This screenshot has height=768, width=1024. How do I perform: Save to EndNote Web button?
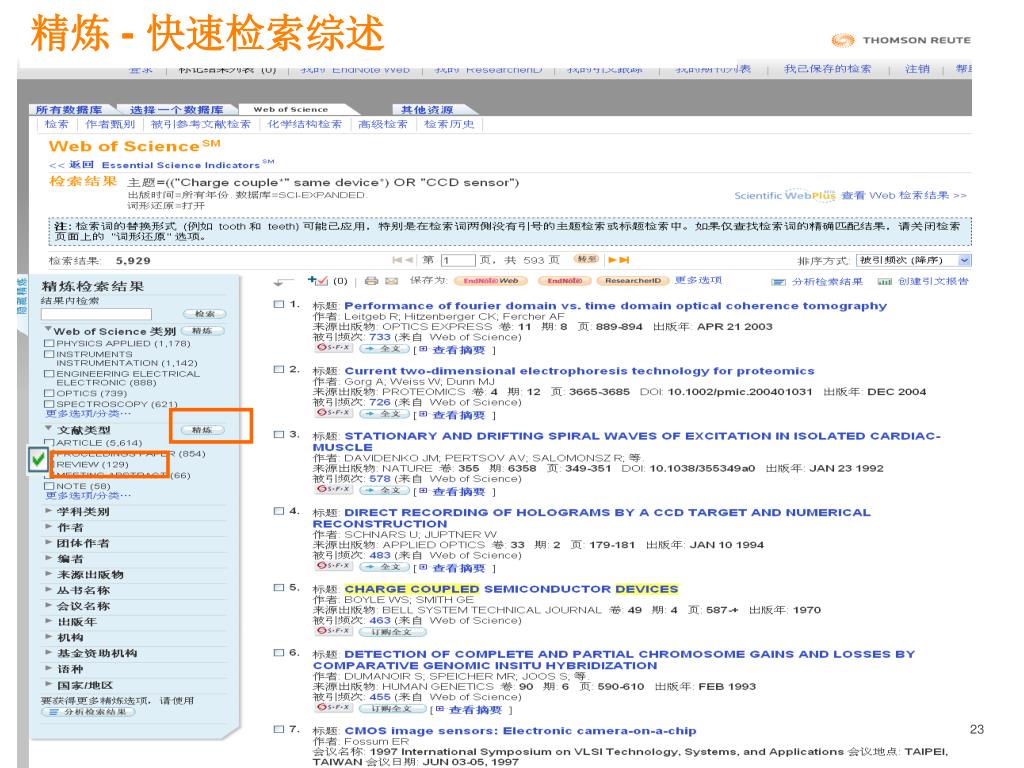pyautogui.click(x=490, y=281)
